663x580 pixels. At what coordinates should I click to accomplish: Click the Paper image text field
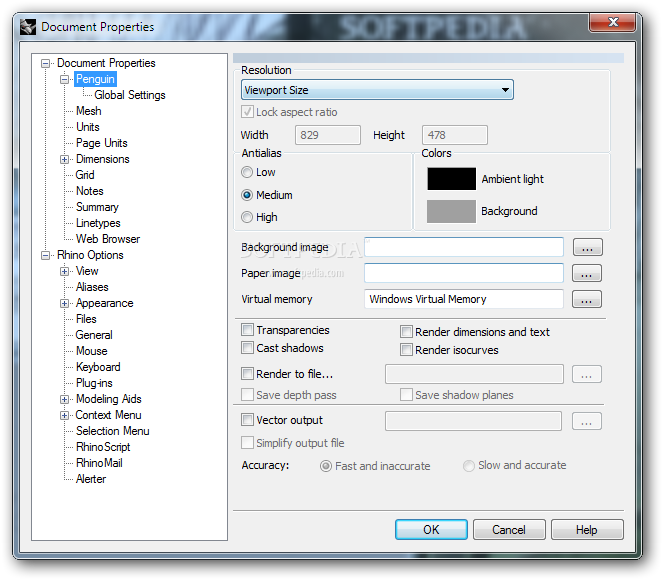coord(464,273)
